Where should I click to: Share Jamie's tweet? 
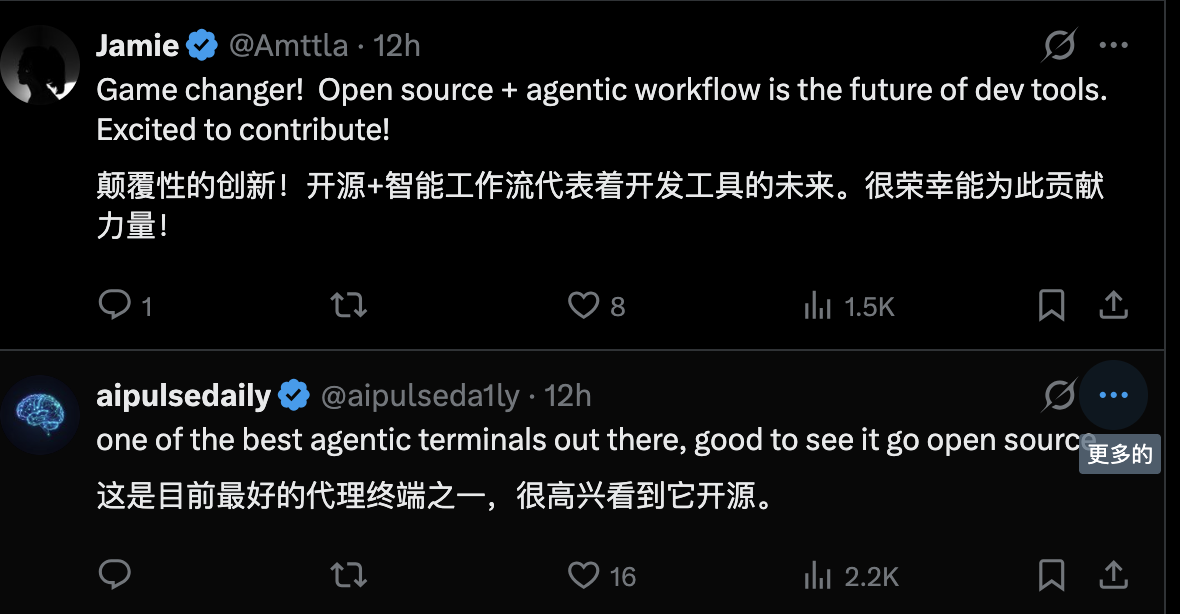[1113, 305]
